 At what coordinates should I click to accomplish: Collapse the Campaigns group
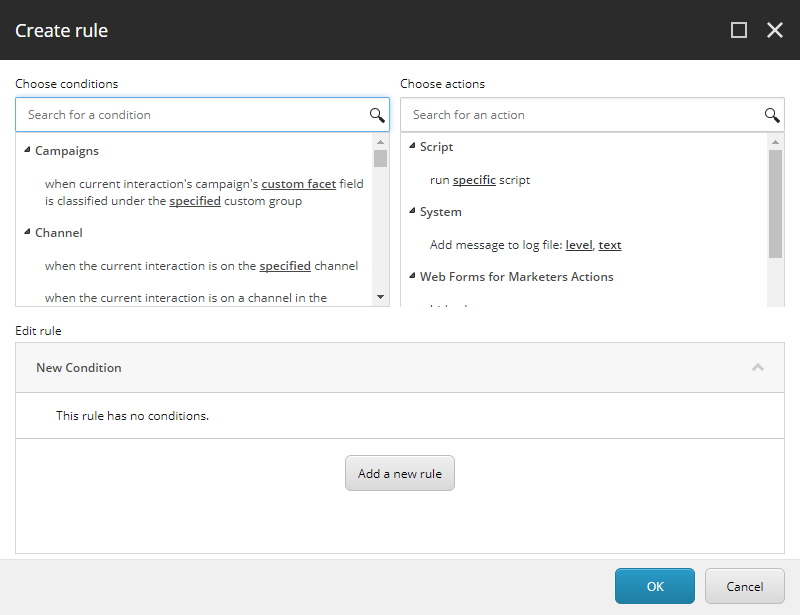pyautogui.click(x=28, y=150)
